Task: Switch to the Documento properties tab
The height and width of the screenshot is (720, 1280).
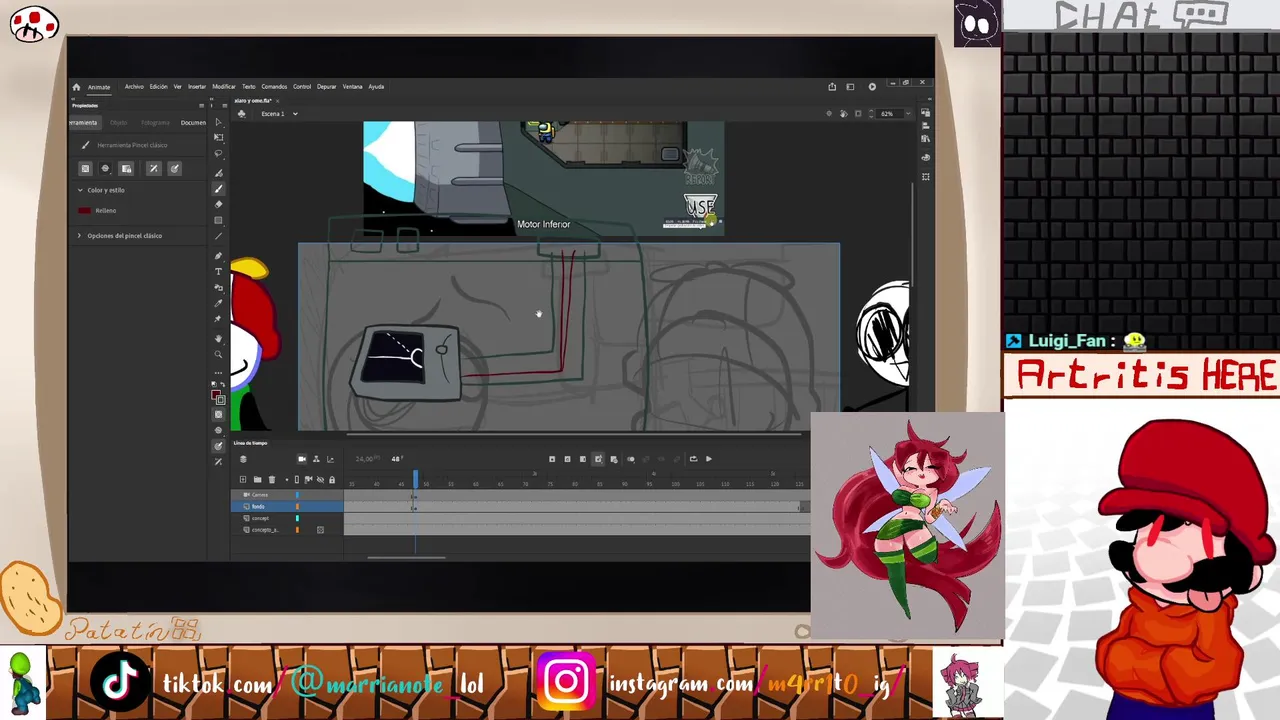Action: point(193,123)
